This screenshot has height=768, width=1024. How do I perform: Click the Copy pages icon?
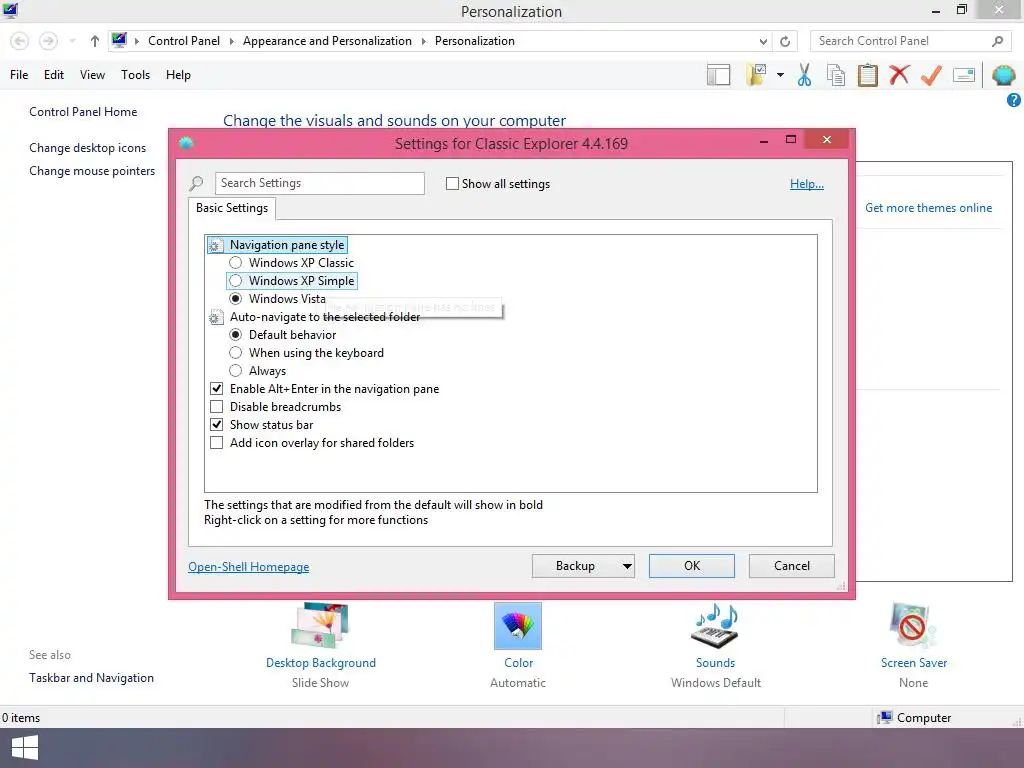(836, 75)
